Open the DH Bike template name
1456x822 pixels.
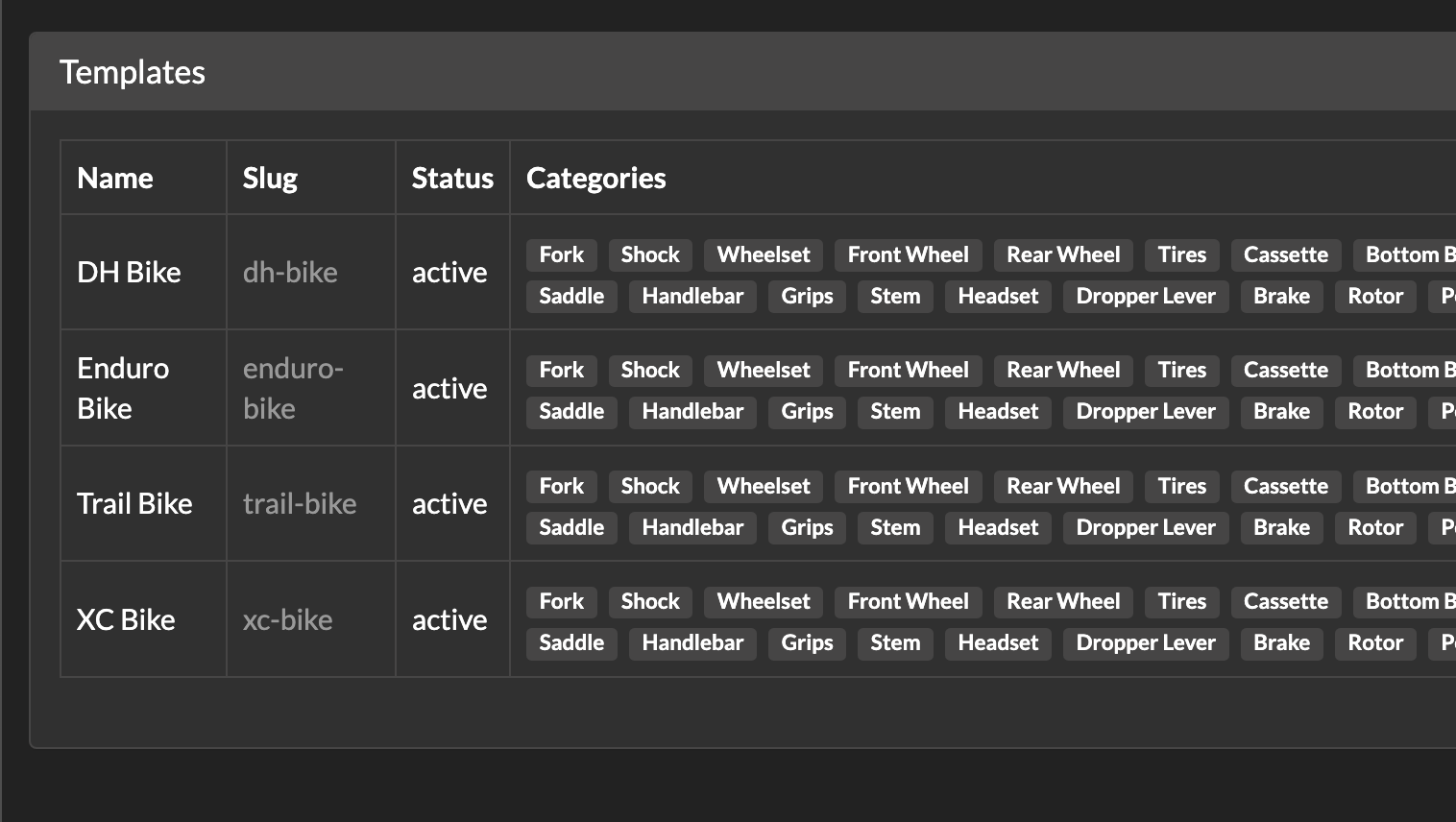129,273
